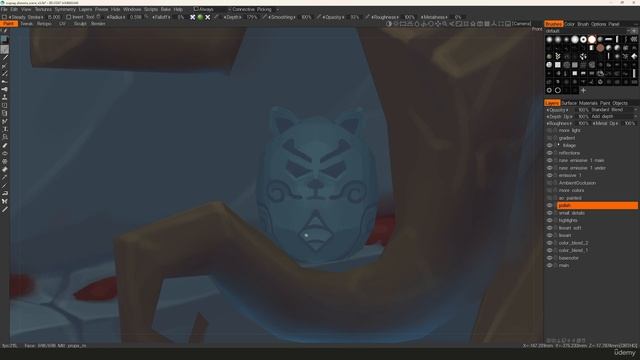Viewport: 640px width, 360px height.
Task: Adjust the brush Opacity value
Action: (354, 17)
